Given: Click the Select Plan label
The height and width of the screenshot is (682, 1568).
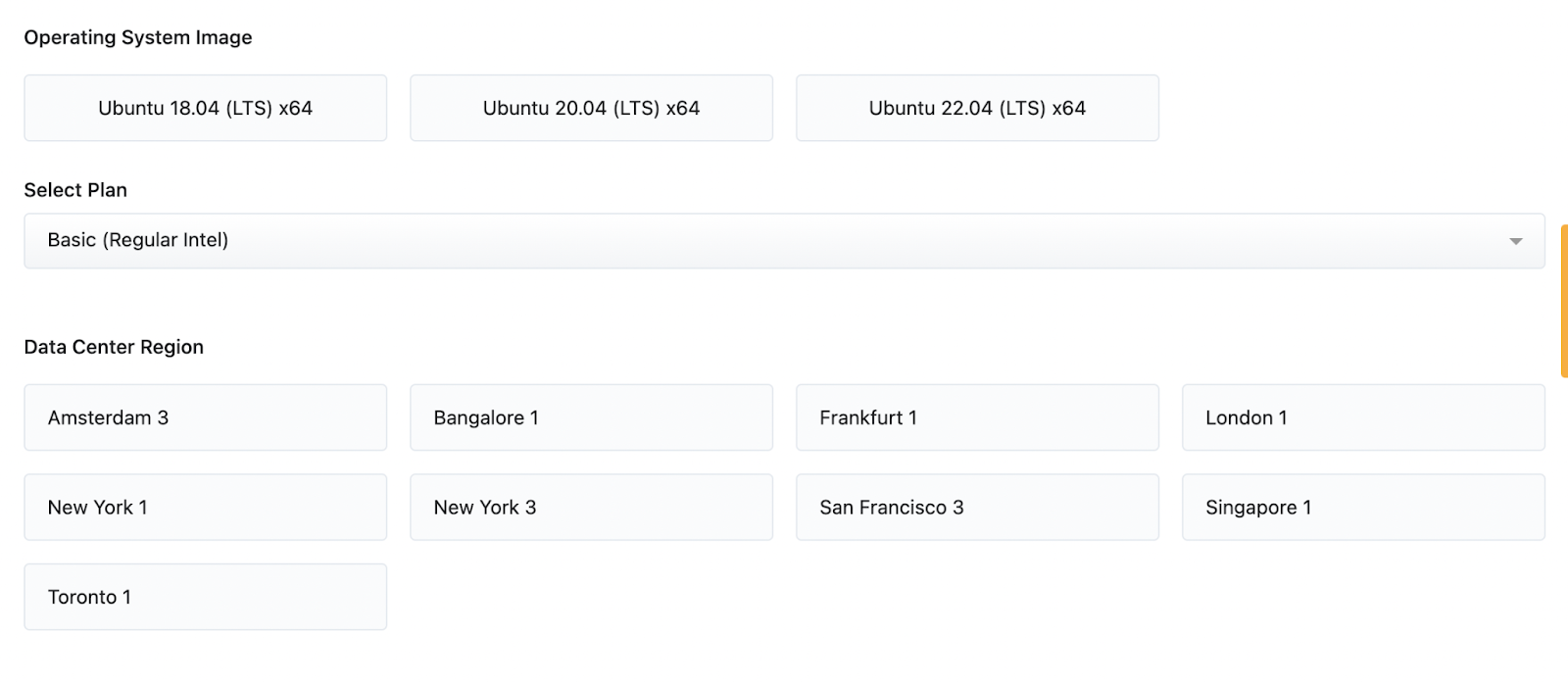Looking at the screenshot, I should pos(75,190).
